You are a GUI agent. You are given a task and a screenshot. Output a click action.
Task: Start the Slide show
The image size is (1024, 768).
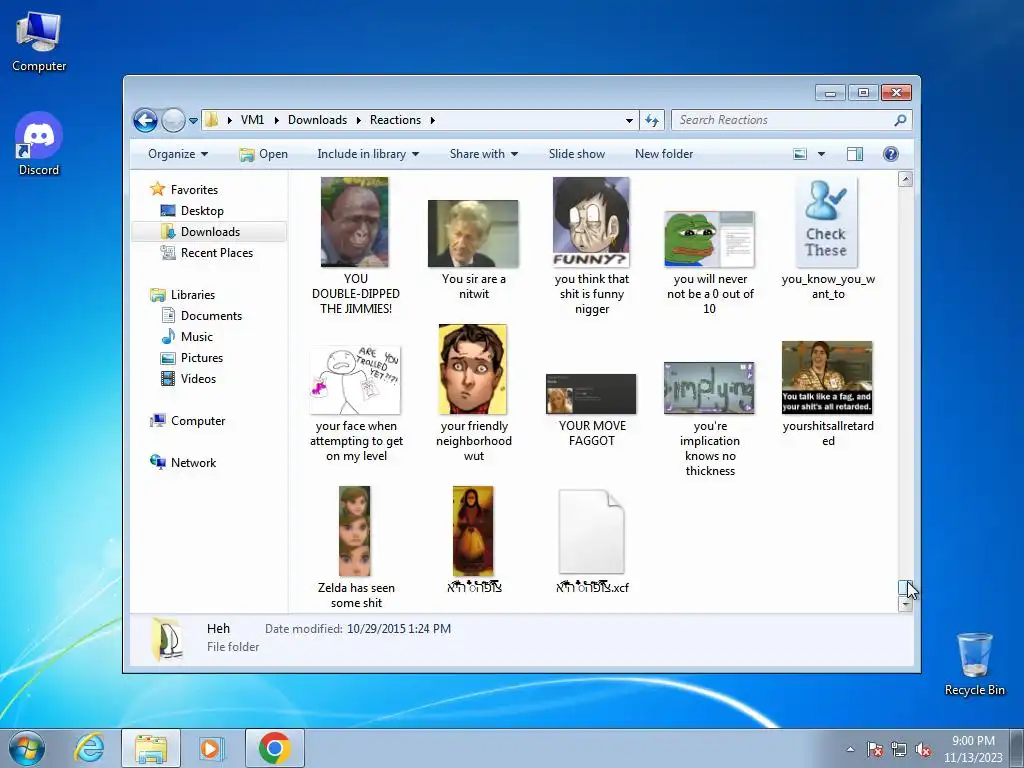[x=577, y=154]
